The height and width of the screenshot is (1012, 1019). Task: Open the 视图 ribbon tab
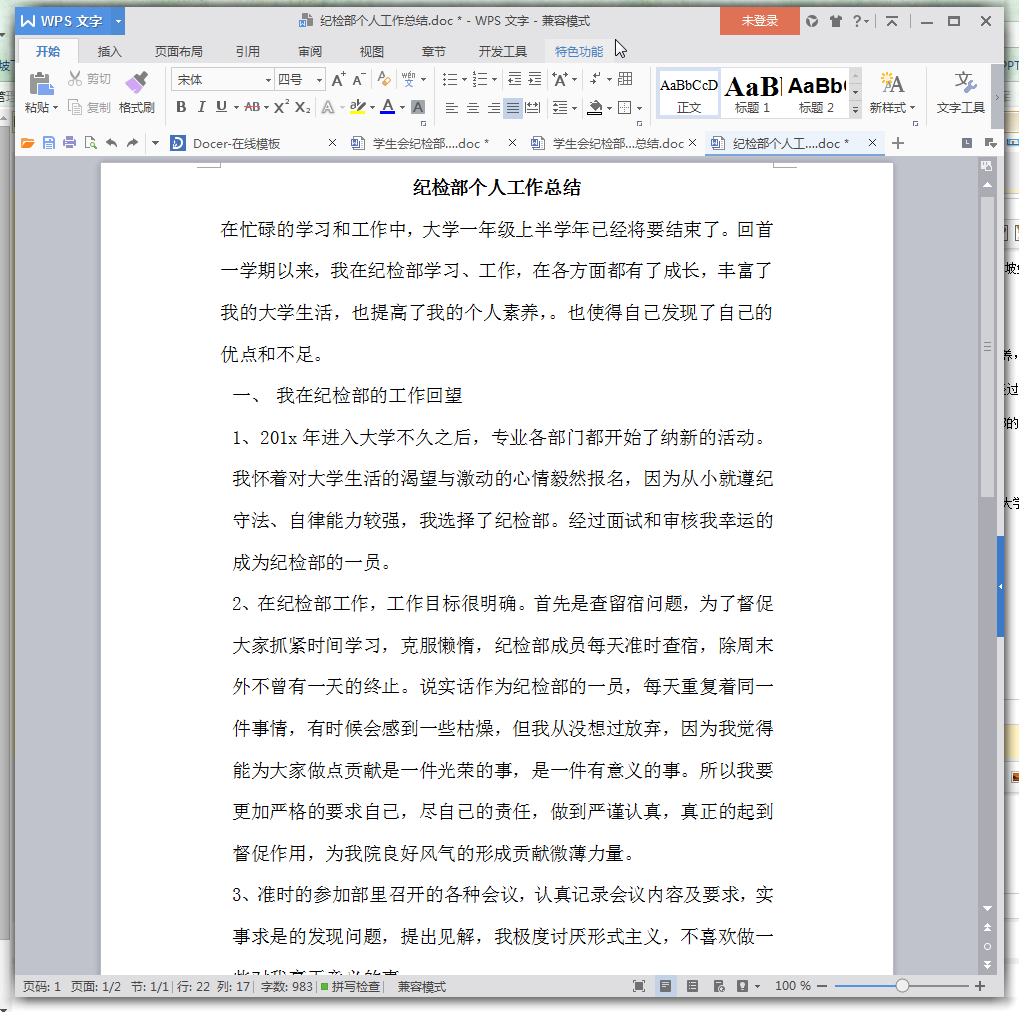(x=372, y=51)
